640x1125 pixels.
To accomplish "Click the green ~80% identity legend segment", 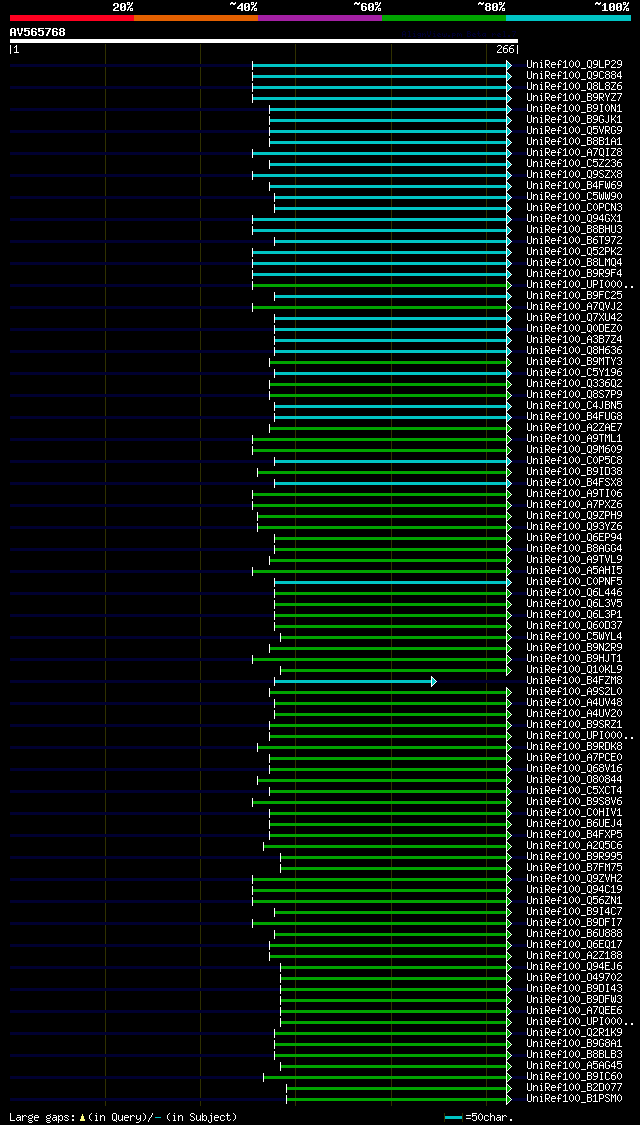I will click(x=444, y=17).
